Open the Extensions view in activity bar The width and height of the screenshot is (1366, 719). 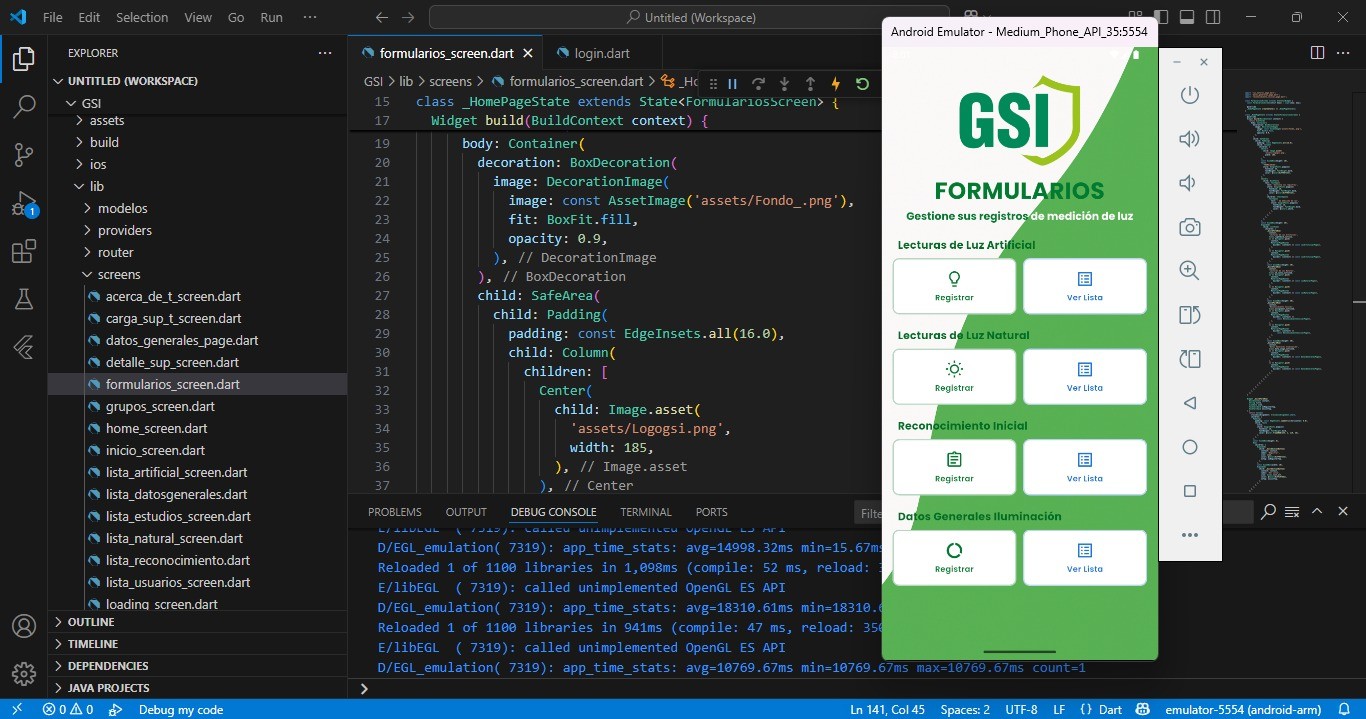pyautogui.click(x=23, y=252)
